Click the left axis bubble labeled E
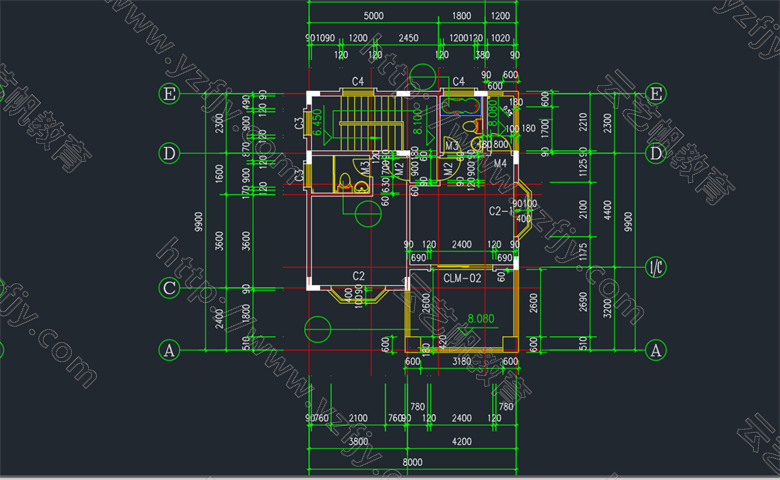Viewport: 780px width, 480px height. point(169,94)
